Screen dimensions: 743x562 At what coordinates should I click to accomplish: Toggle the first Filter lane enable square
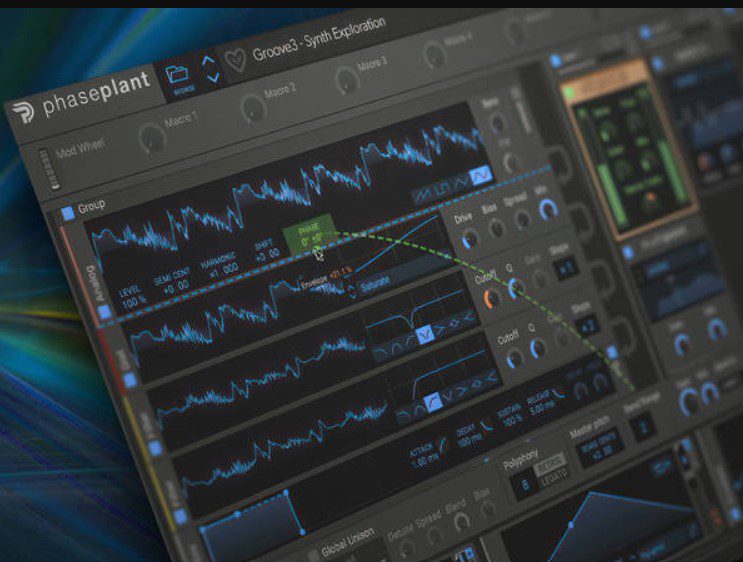pyautogui.click(x=155, y=447)
